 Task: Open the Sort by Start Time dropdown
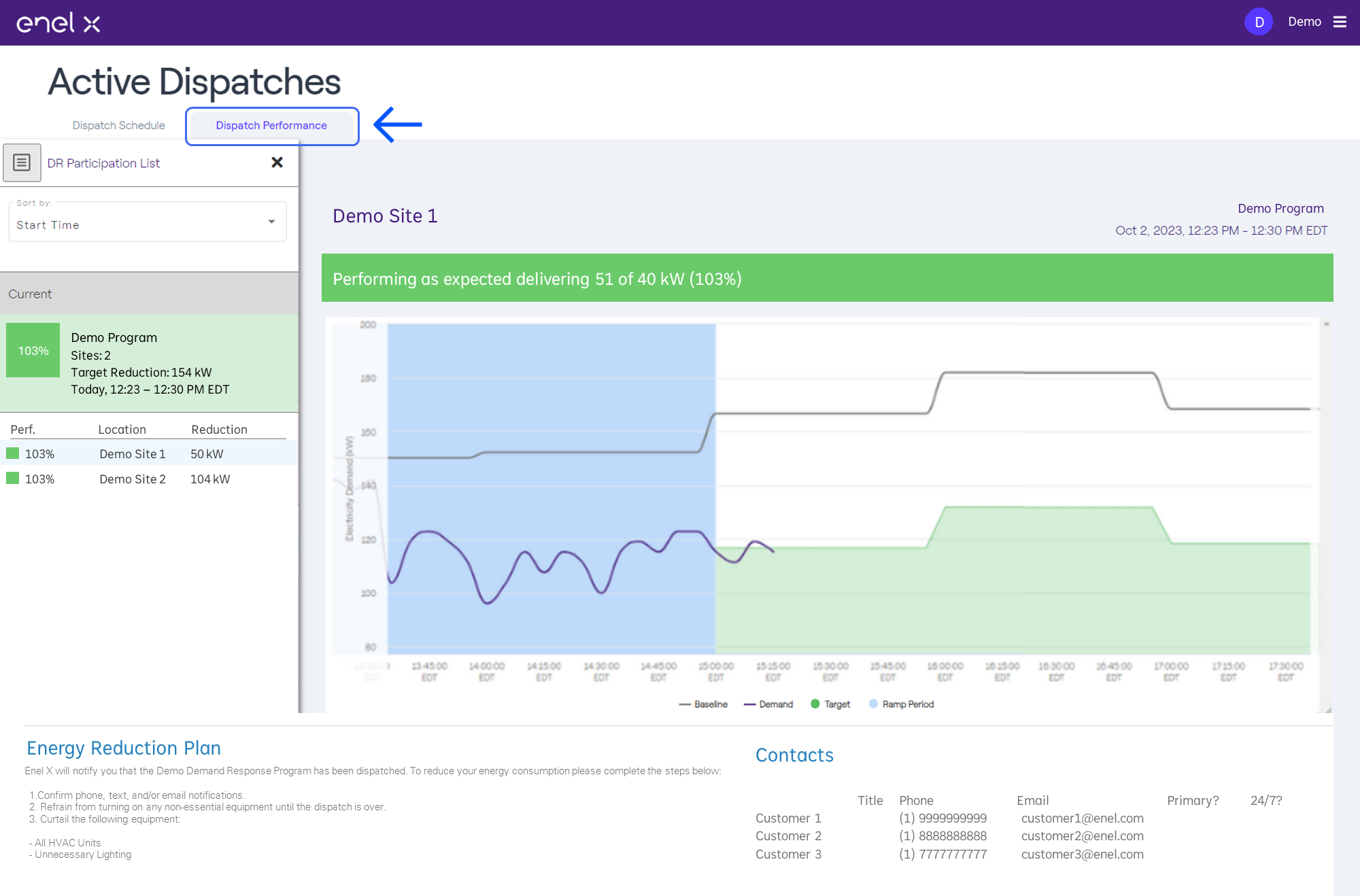148,222
